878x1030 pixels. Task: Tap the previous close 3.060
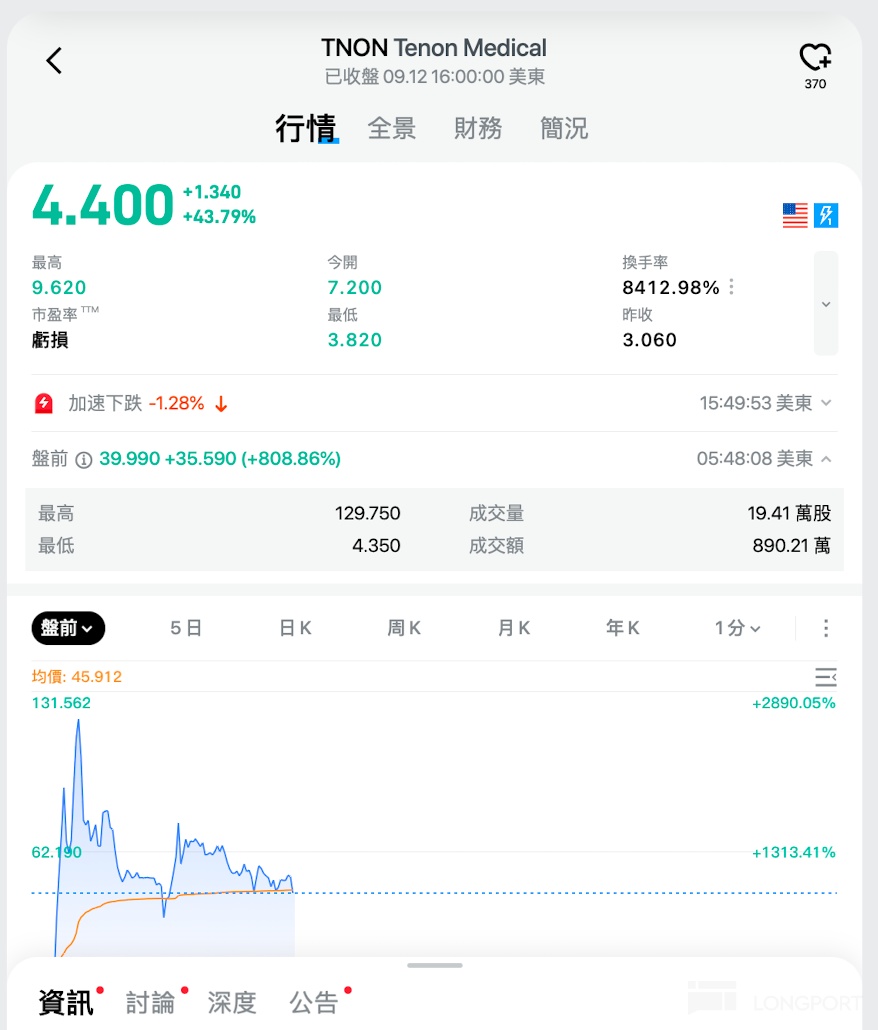(x=649, y=340)
